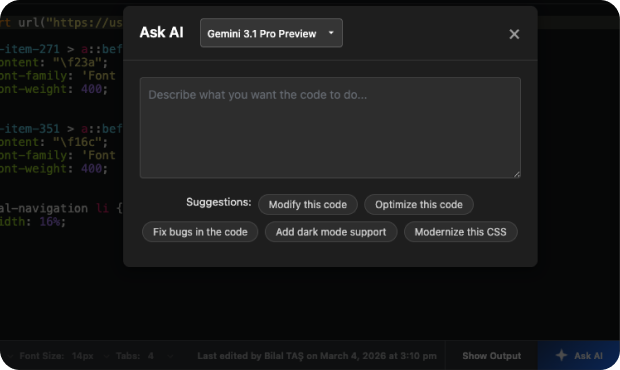
Task: Focus the 'Describe what you want the code to do' textarea
Action: tap(330, 128)
